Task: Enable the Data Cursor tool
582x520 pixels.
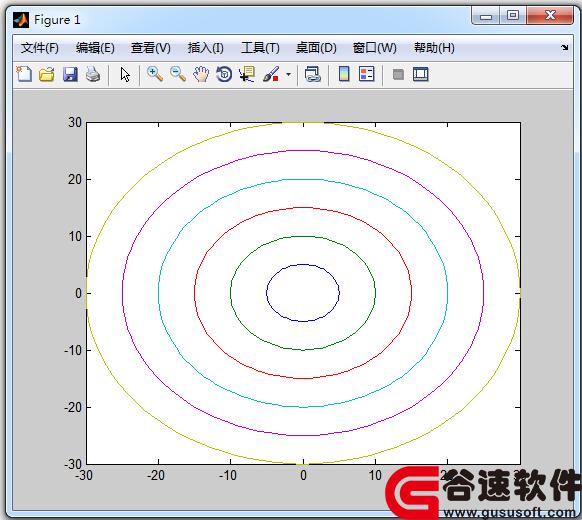Action: point(247,74)
